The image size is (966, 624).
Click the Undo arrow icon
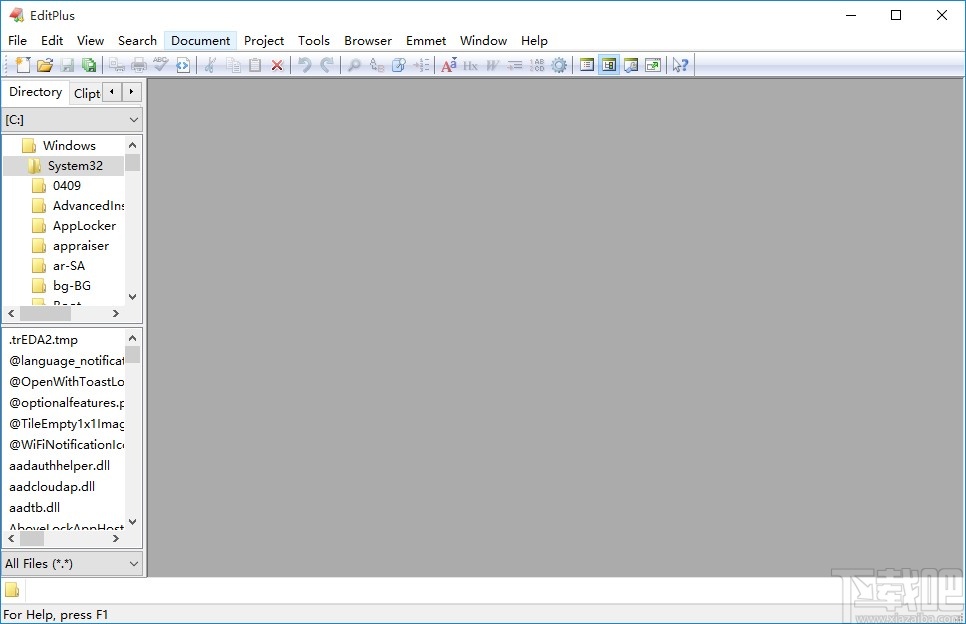(305, 65)
